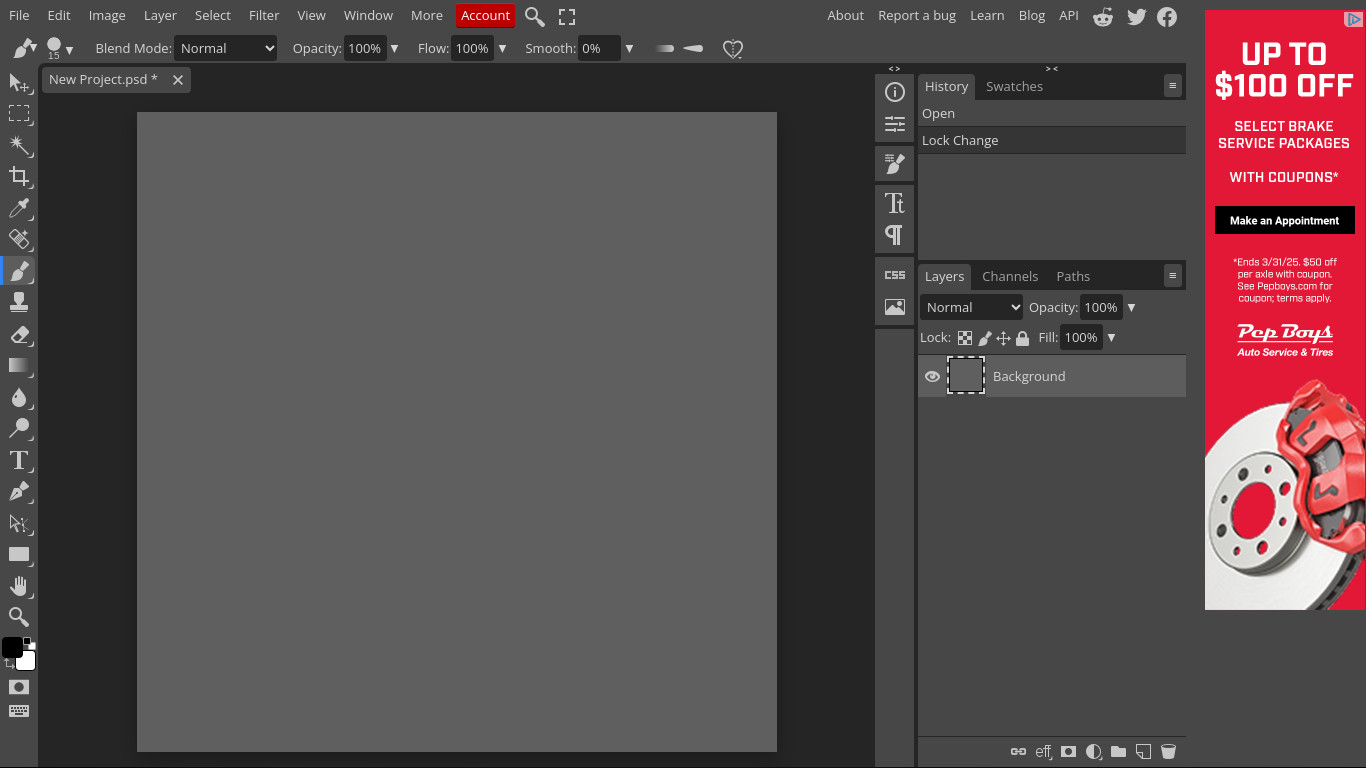The height and width of the screenshot is (768, 1366).
Task: Toggle lock transparent pixels
Action: (x=965, y=338)
